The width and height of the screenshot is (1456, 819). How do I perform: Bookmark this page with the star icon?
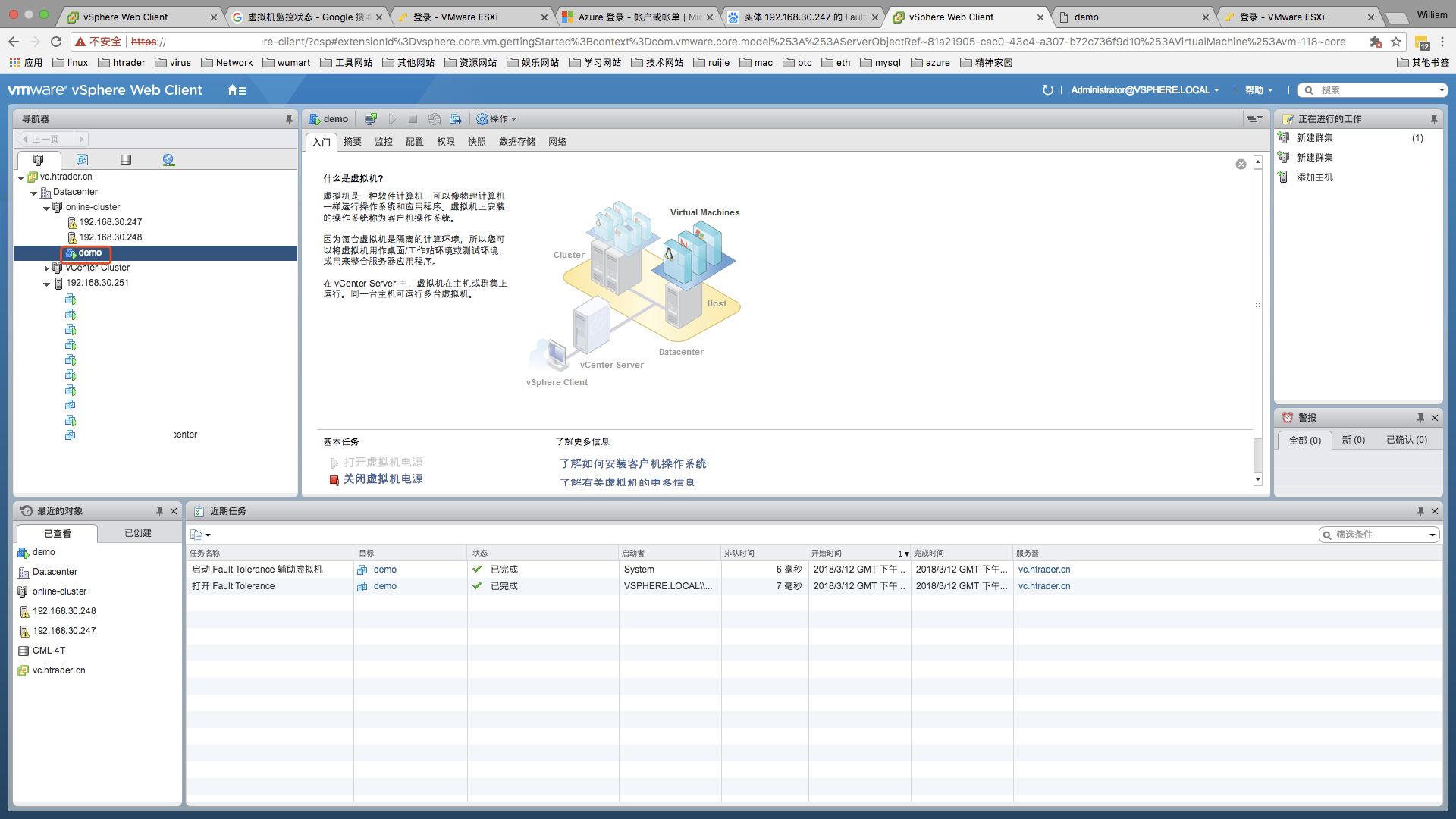point(1396,42)
